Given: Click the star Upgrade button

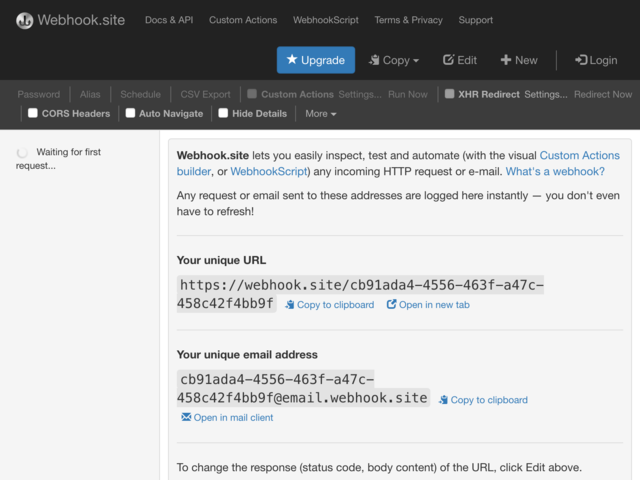Looking at the screenshot, I should (x=316, y=60).
